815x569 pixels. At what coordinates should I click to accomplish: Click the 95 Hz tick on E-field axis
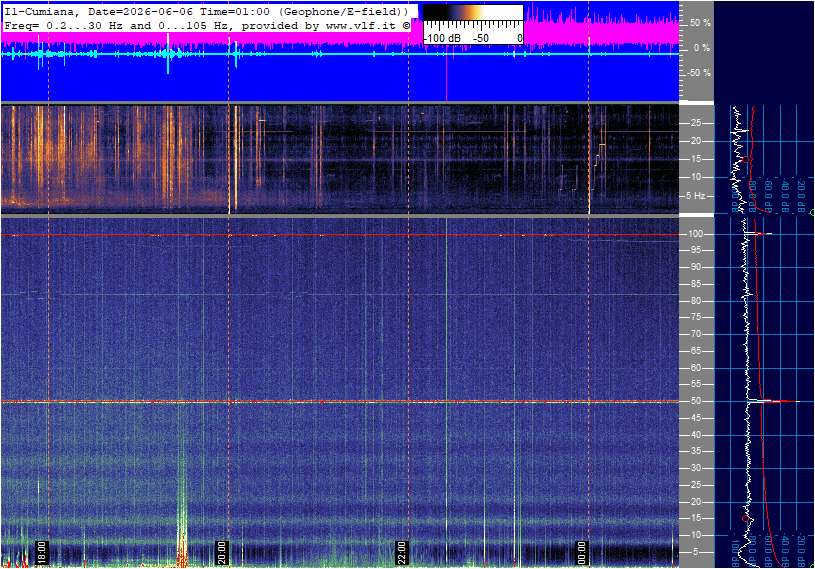point(695,250)
